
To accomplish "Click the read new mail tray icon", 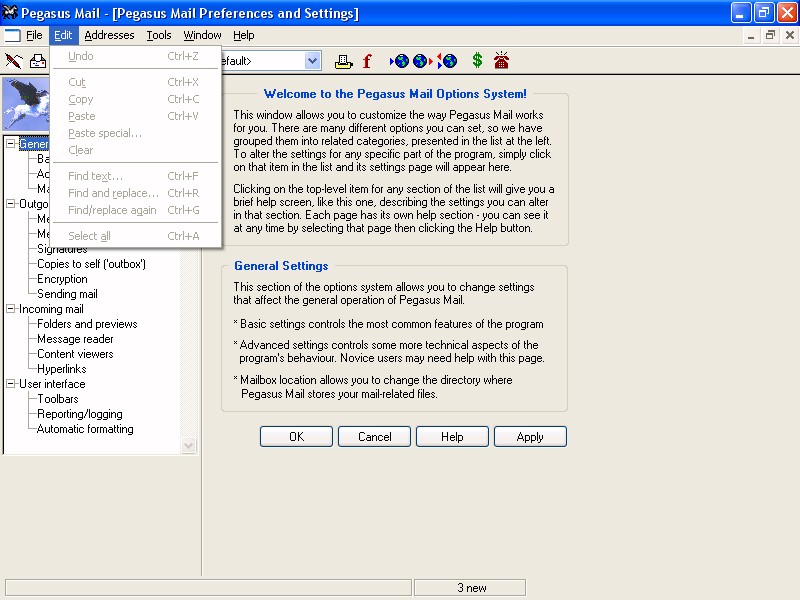I will [x=38, y=61].
